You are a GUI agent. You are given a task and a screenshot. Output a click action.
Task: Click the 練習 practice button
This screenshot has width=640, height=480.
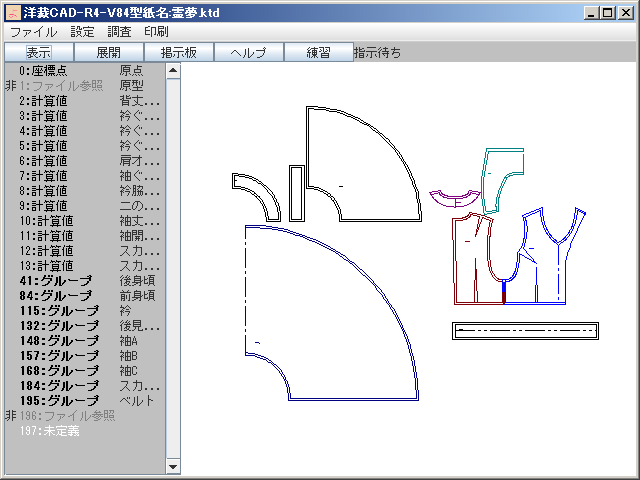click(x=318, y=53)
